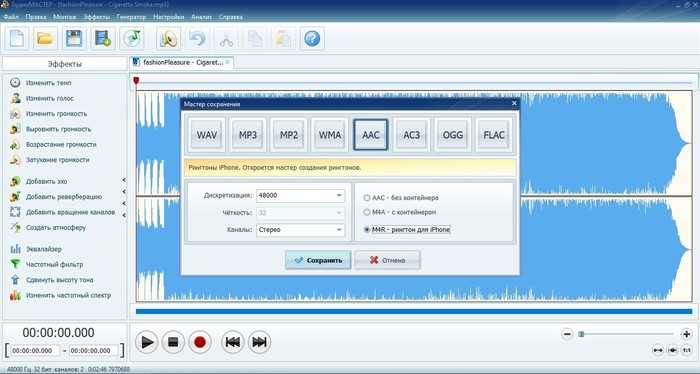Click the arrow icon for Сдвинуть высоту тона
Viewport: 700px width, 374px height.
(15, 280)
